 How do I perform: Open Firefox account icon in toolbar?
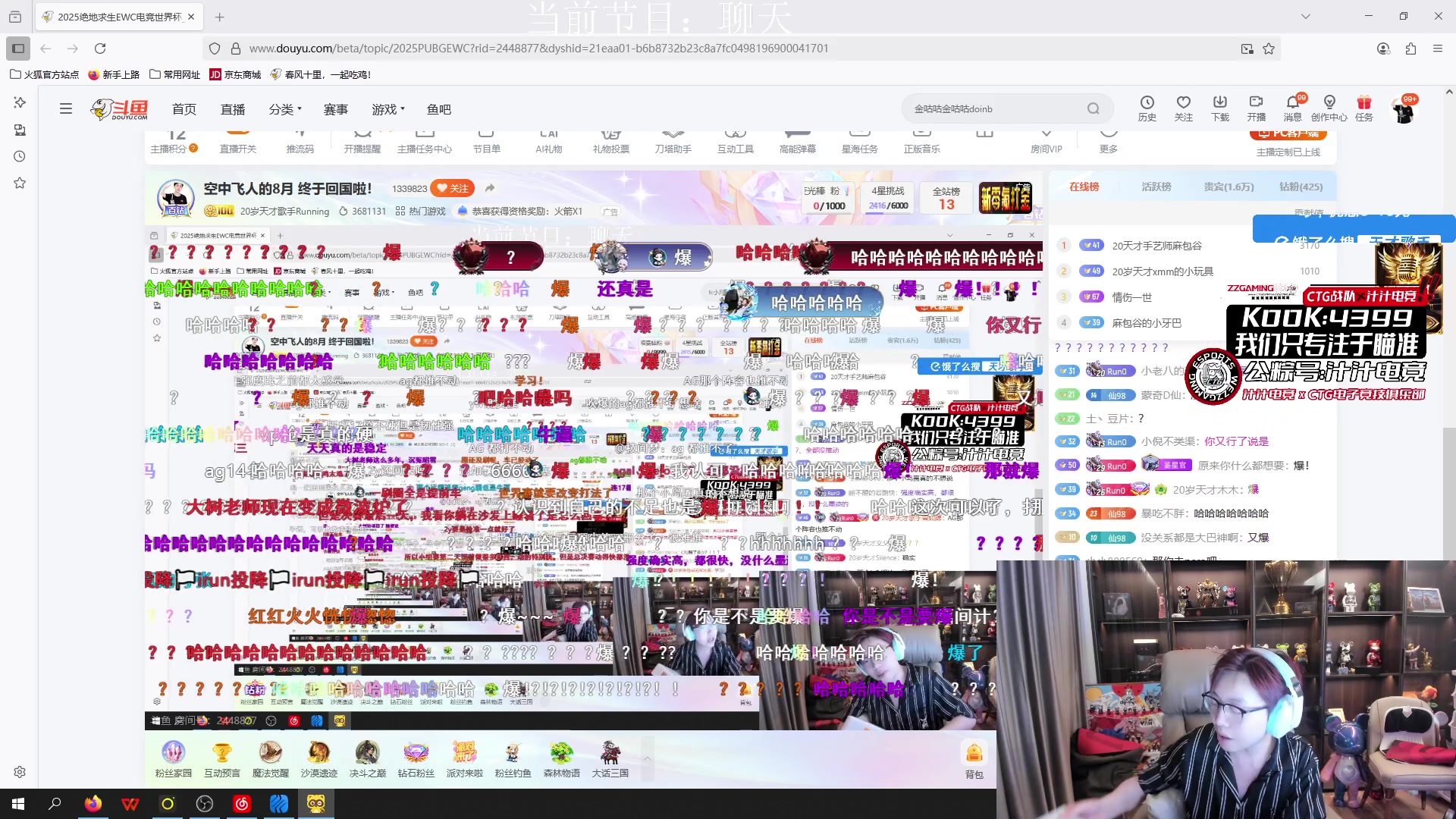point(1383,49)
